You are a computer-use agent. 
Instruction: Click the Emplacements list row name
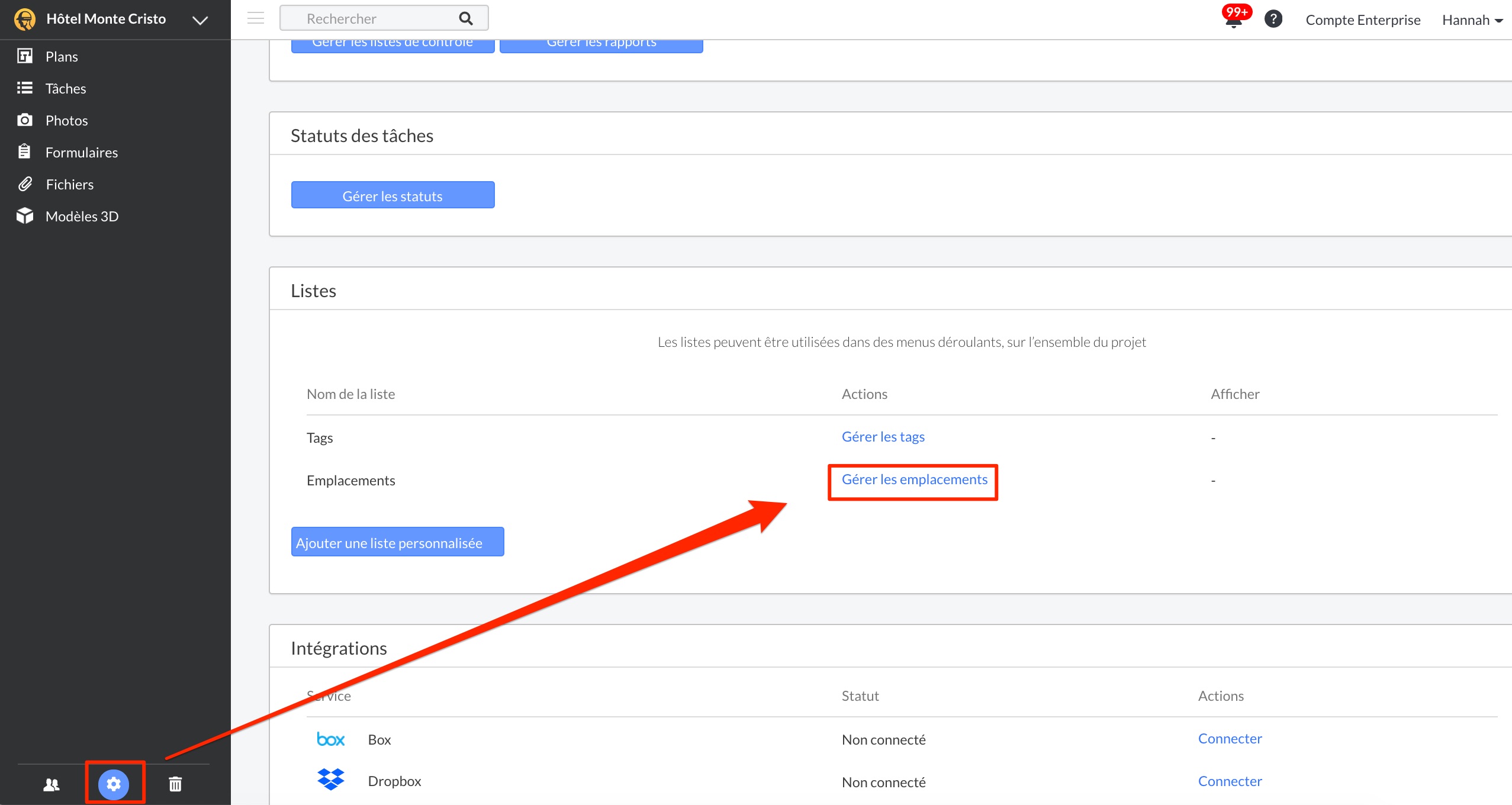click(x=350, y=481)
